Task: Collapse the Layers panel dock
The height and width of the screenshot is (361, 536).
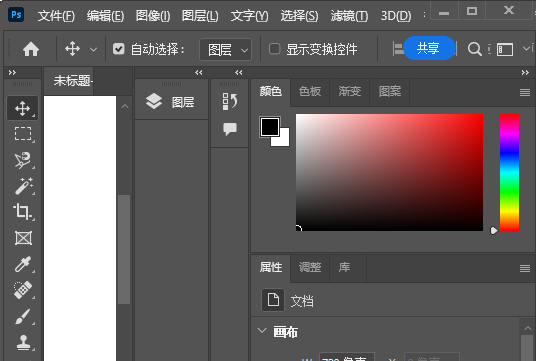Action: pyautogui.click(x=199, y=72)
